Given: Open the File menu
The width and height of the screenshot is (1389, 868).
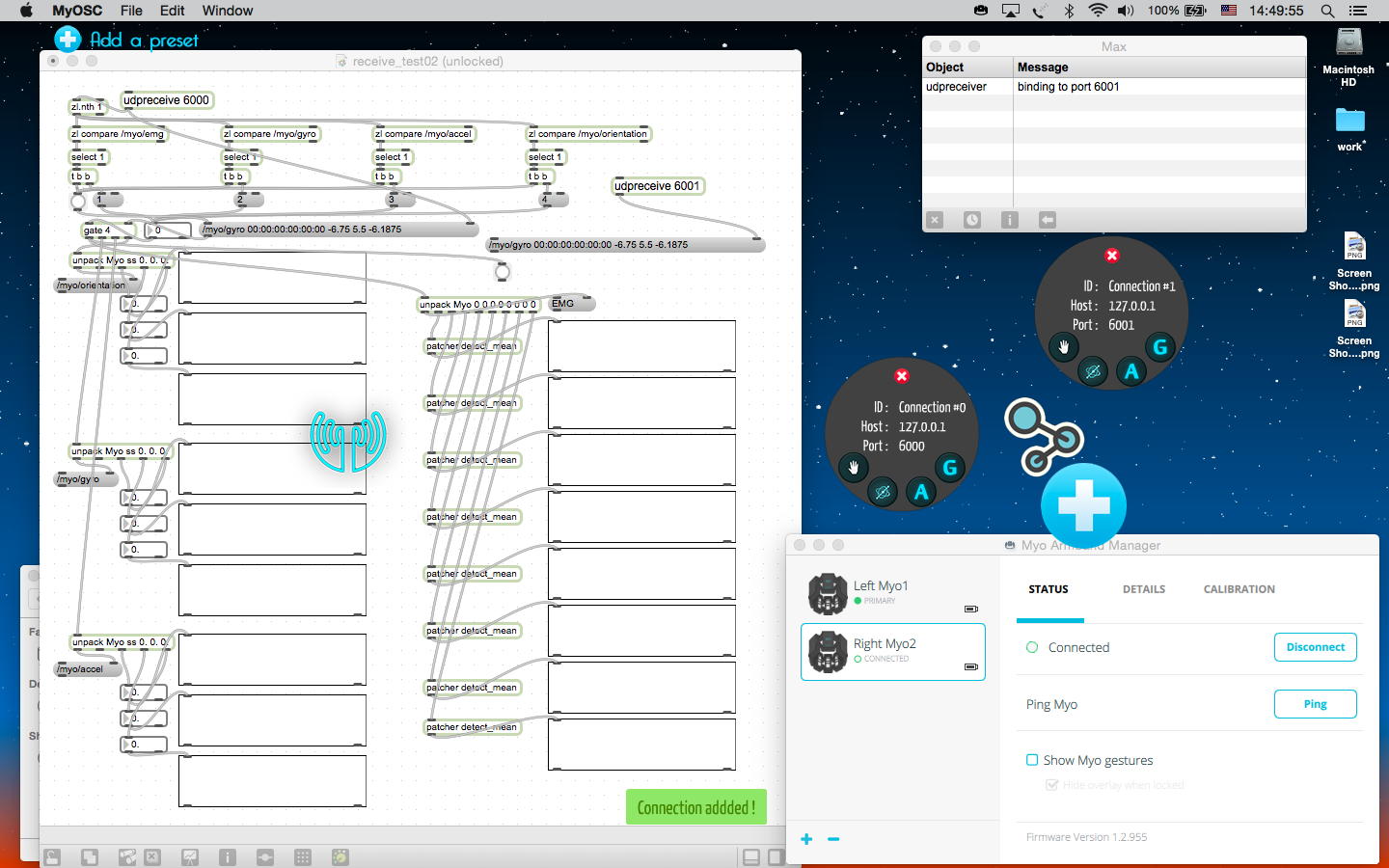Looking at the screenshot, I should (131, 11).
